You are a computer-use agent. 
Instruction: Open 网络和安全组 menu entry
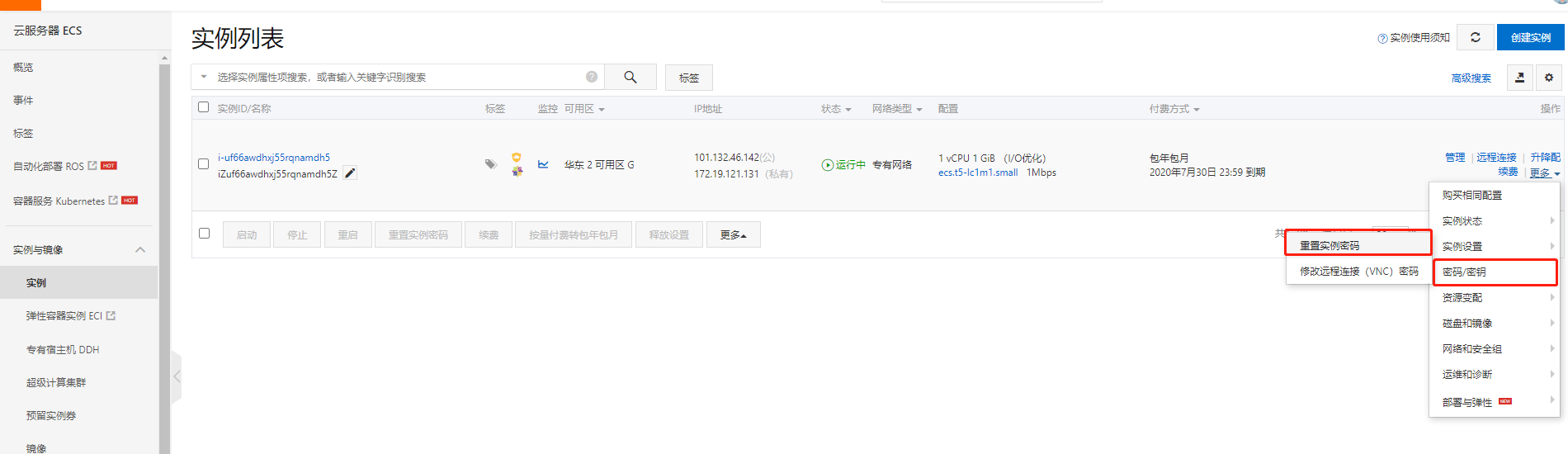pos(1495,349)
